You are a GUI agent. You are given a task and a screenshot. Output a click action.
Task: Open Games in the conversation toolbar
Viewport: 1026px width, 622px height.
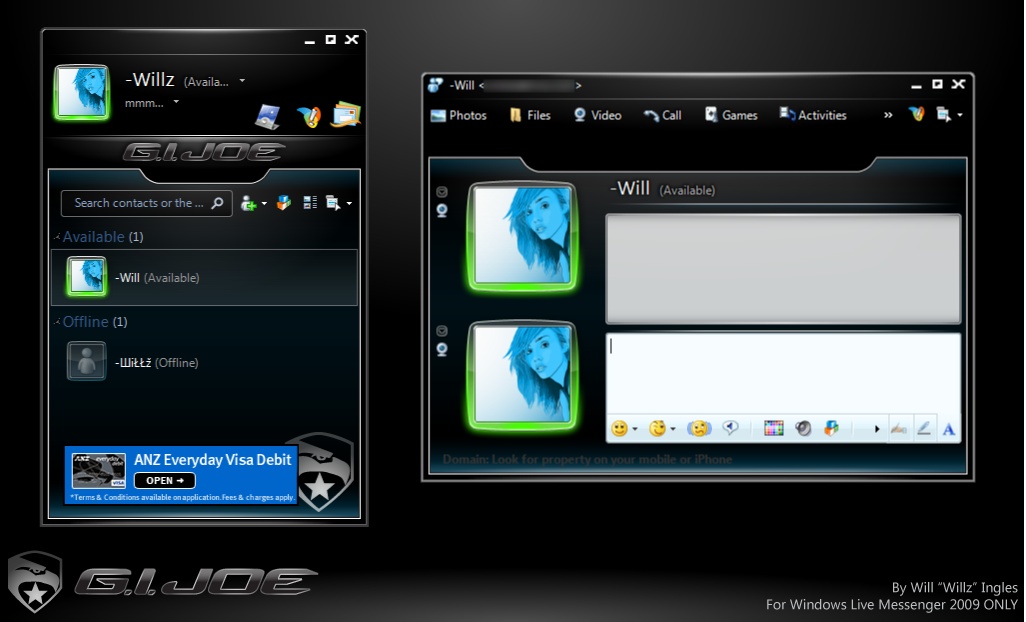coord(731,115)
